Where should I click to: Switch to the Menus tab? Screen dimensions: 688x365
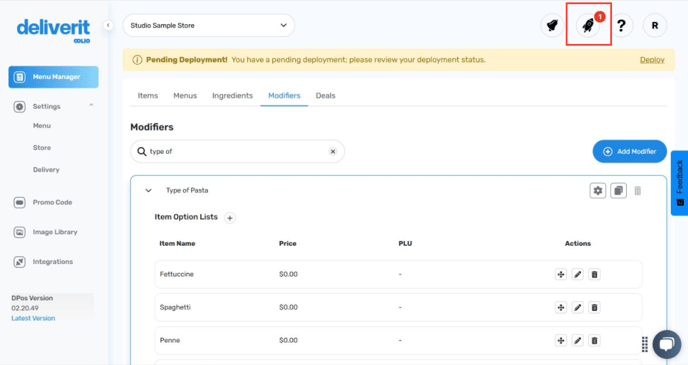pyautogui.click(x=185, y=96)
